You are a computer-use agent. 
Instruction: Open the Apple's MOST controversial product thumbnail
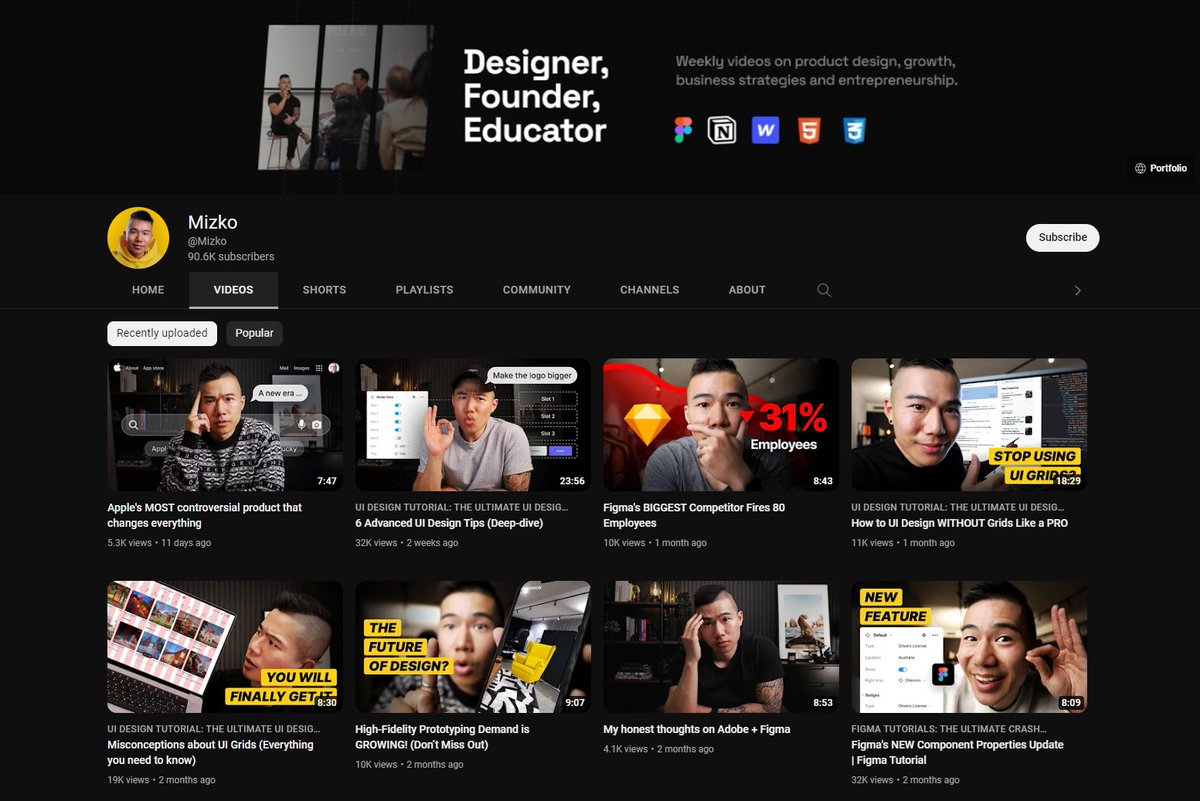225,425
